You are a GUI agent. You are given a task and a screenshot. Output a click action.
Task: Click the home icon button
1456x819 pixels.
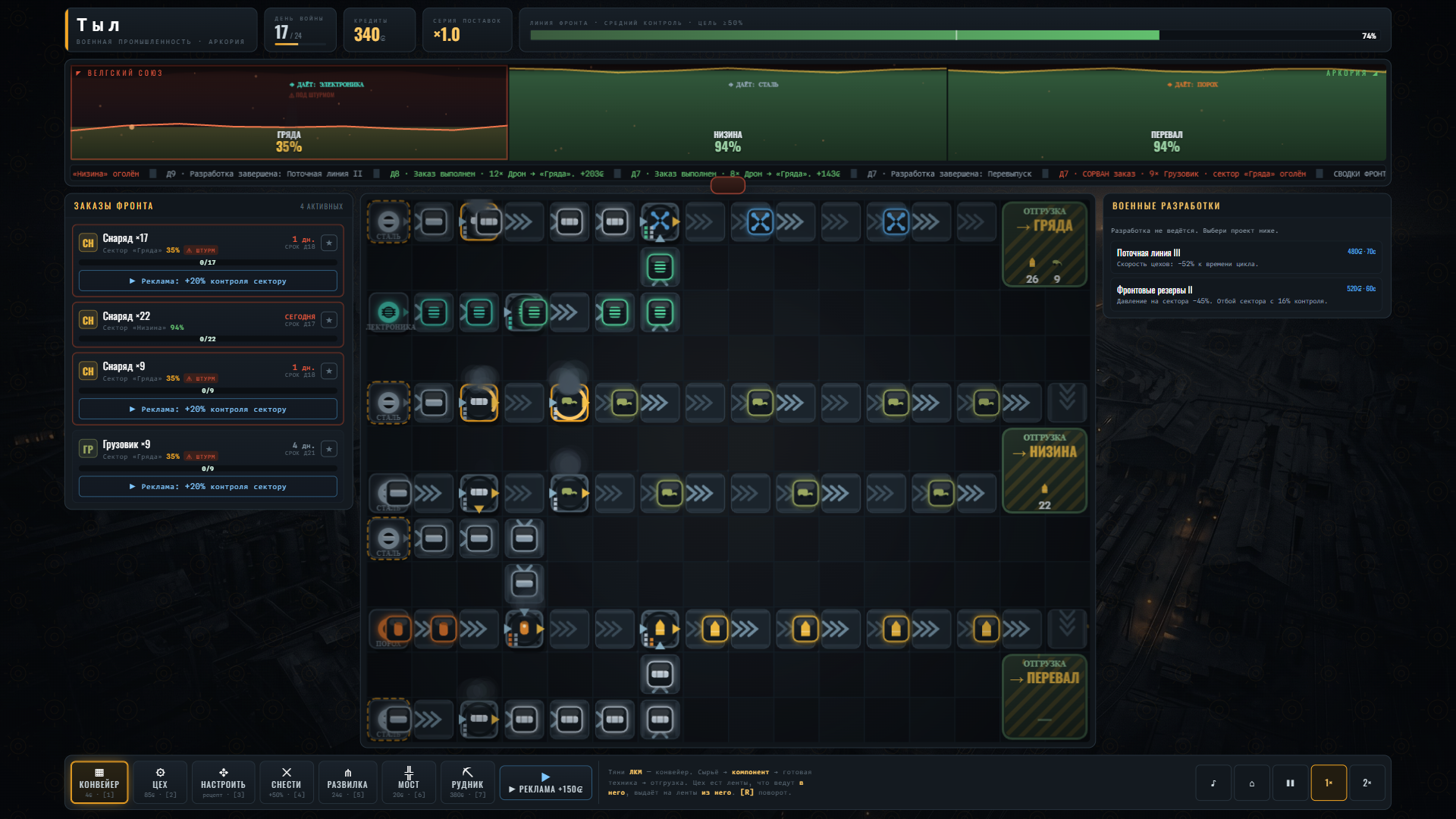click(x=1252, y=783)
